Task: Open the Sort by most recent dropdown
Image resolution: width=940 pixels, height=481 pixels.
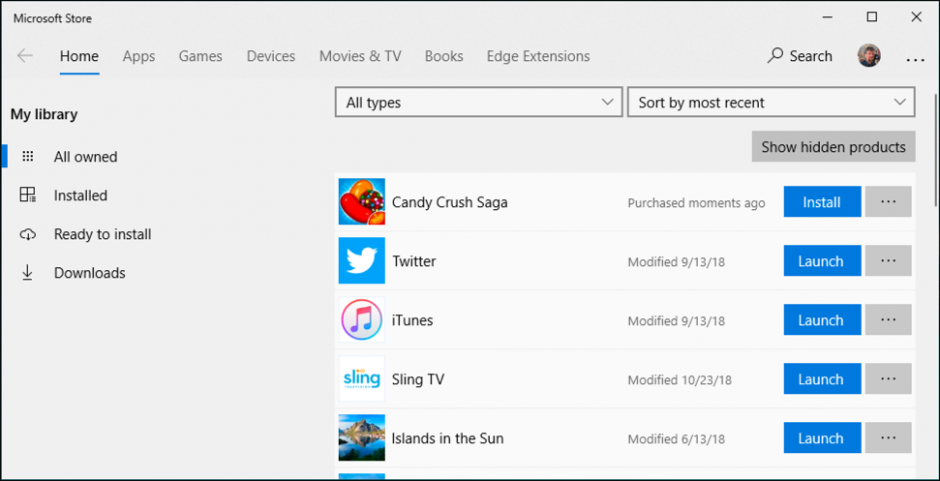Action: 770,102
